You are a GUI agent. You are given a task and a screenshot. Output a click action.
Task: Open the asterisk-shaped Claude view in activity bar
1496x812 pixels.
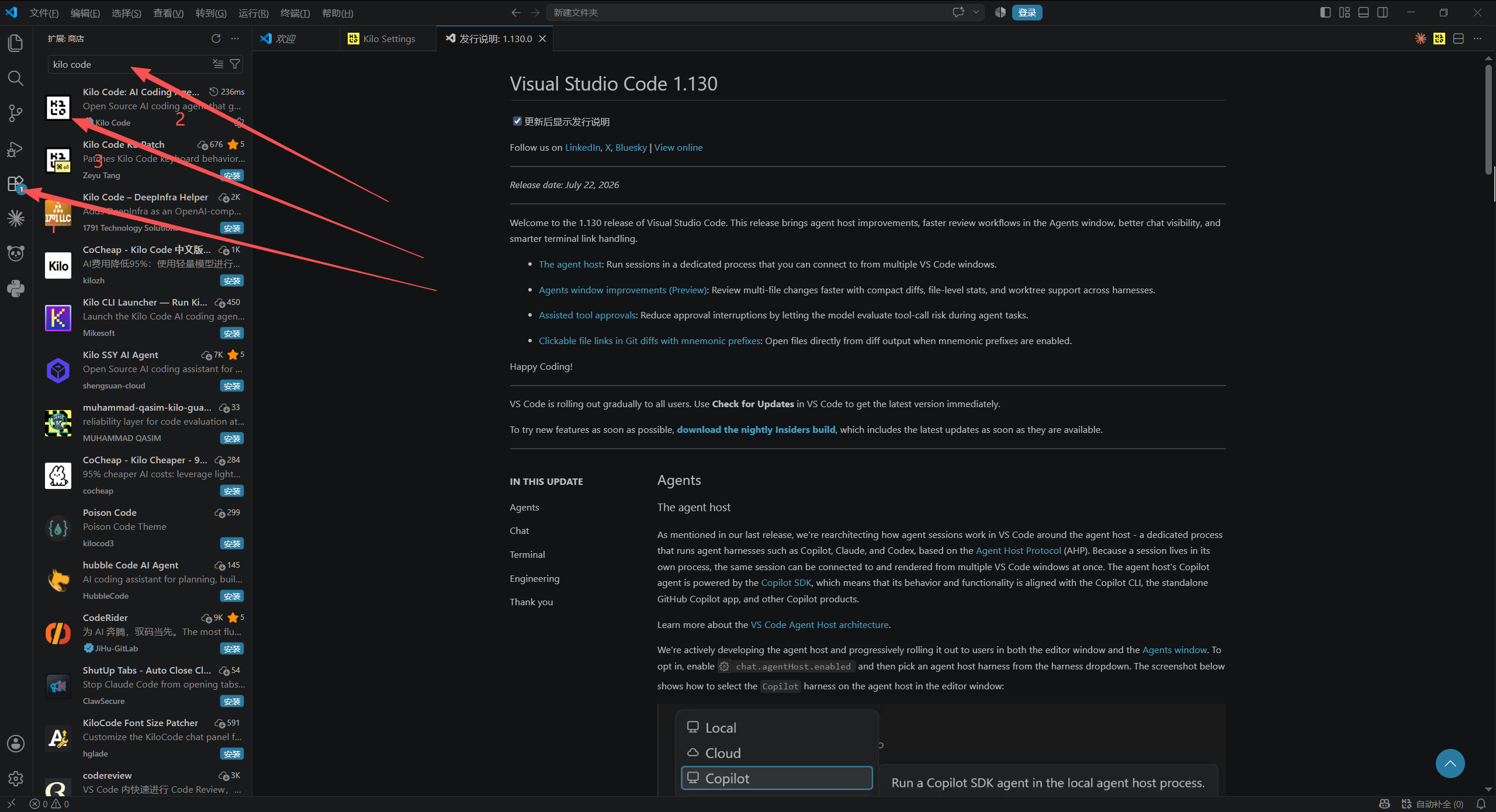point(16,218)
